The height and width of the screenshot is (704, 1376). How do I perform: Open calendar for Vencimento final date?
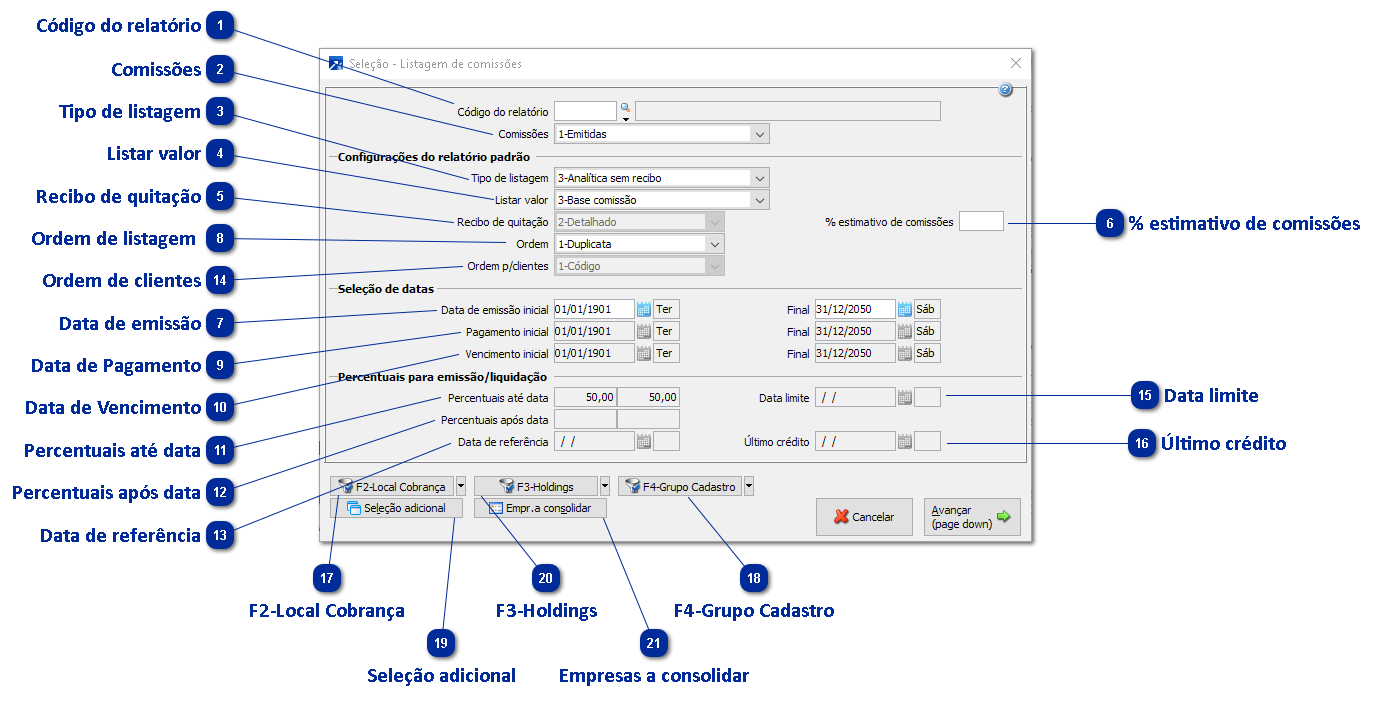(904, 353)
